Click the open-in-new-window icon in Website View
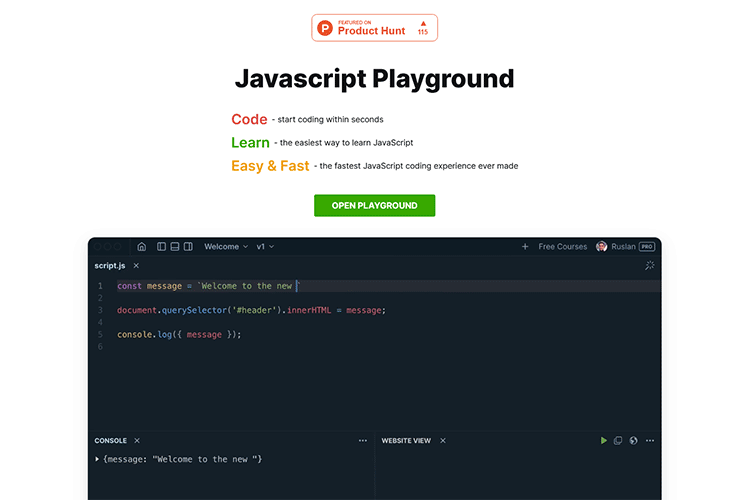The height and width of the screenshot is (500, 750). coord(618,440)
